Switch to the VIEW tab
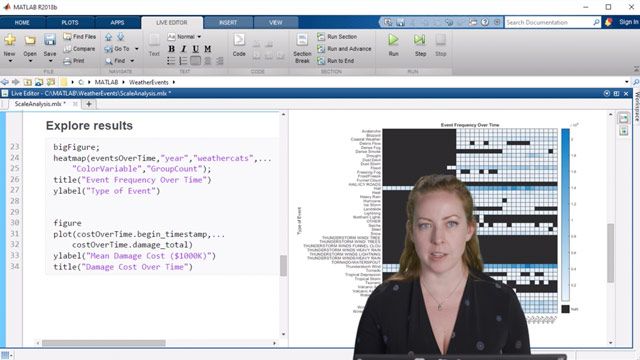 click(276, 22)
